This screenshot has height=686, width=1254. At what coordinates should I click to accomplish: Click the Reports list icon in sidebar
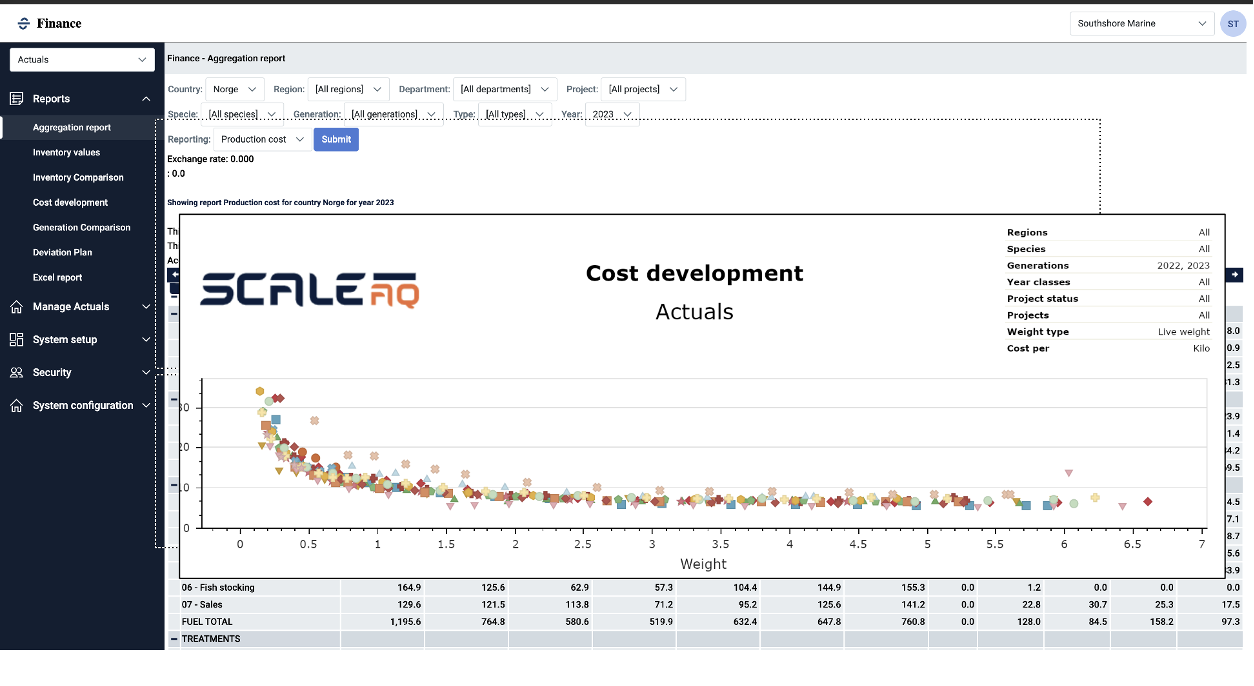16,99
